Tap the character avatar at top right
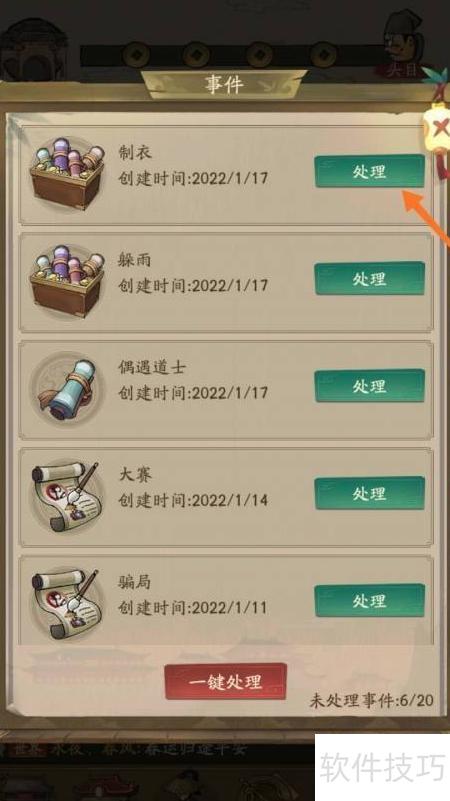 coord(406,43)
